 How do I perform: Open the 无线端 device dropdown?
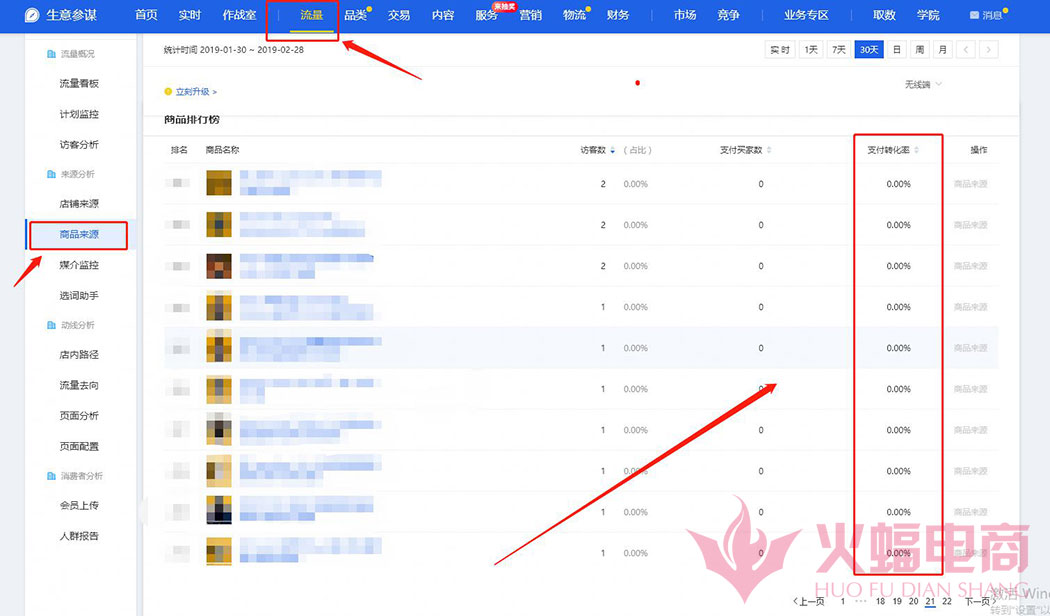(x=923, y=84)
